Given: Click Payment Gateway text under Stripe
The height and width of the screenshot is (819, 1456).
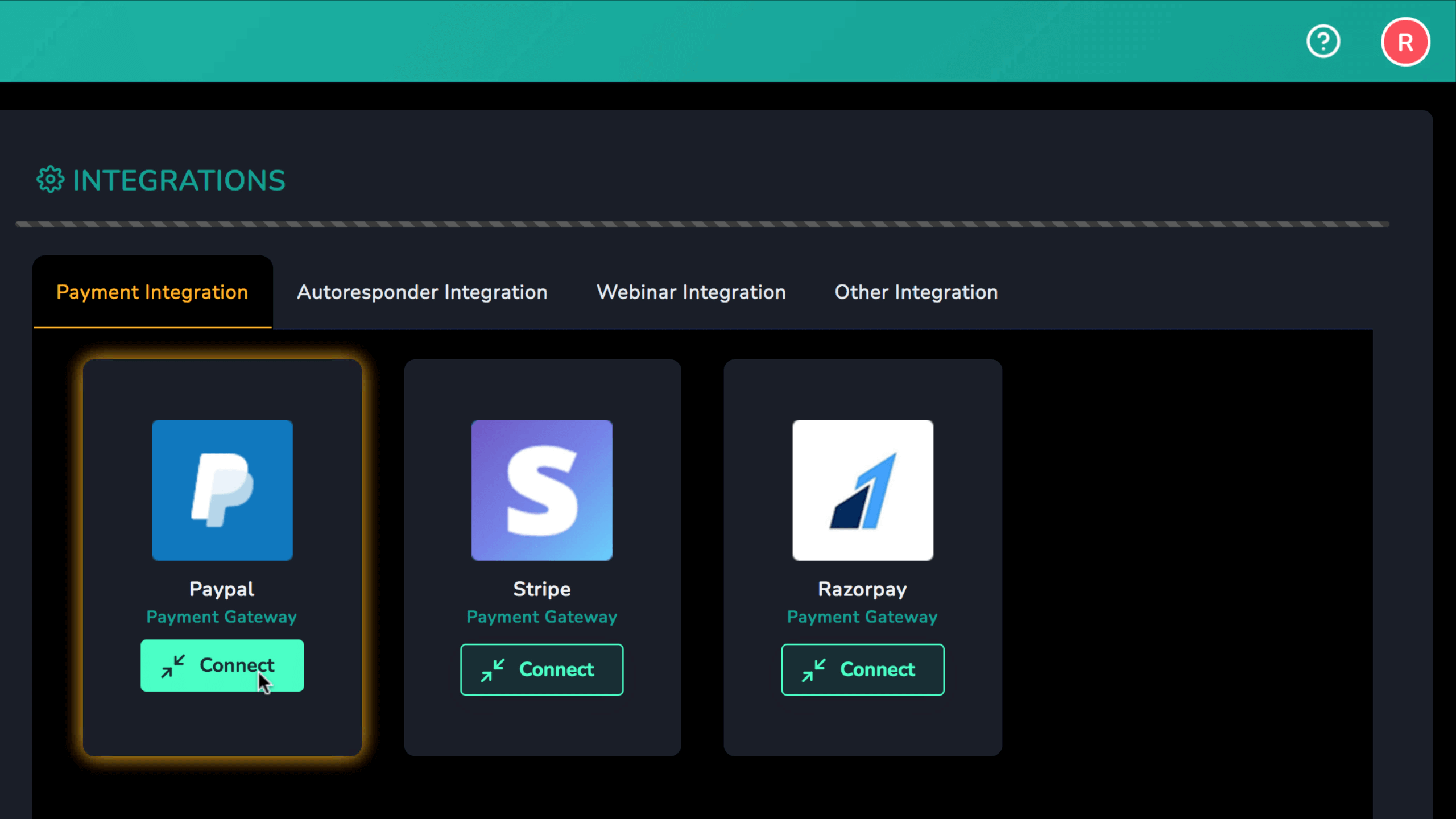Looking at the screenshot, I should coord(541,617).
